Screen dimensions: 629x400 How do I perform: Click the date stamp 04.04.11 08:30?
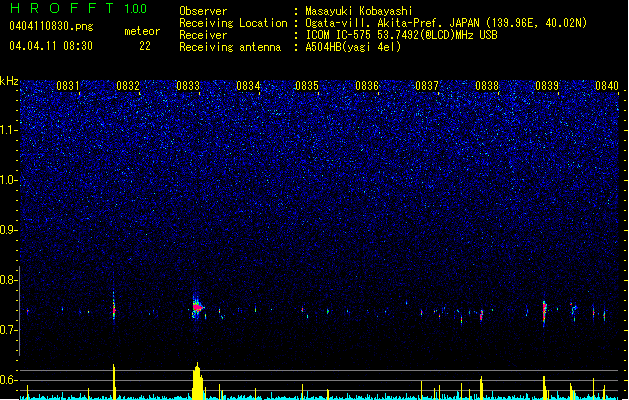pyautogui.click(x=51, y=46)
